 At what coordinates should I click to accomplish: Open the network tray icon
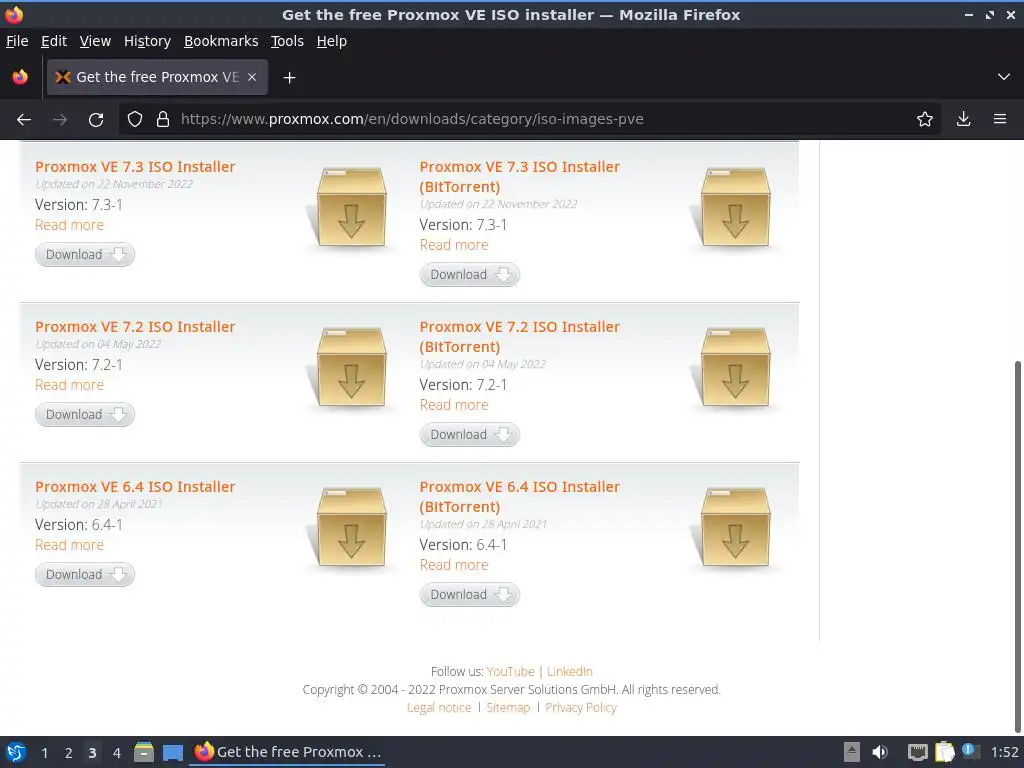pos(918,752)
